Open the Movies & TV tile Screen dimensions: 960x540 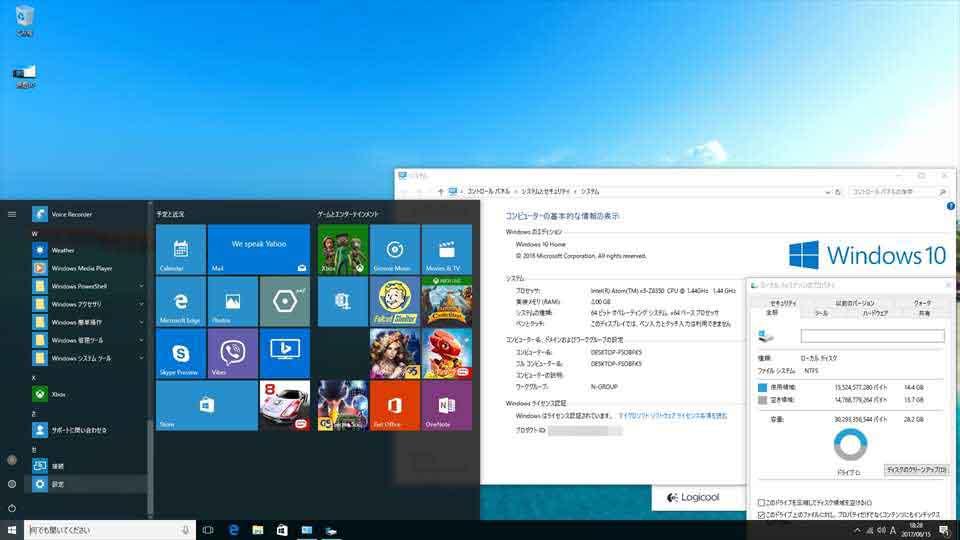446,249
